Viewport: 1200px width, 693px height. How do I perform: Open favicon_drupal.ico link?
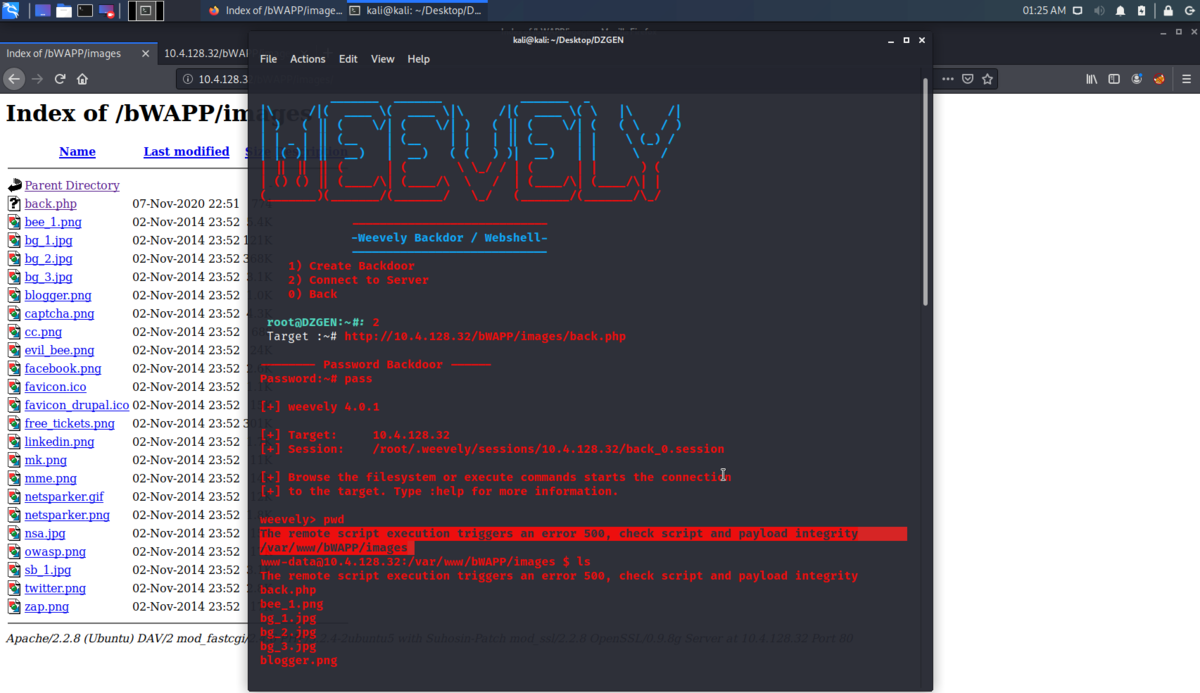[x=77, y=405]
